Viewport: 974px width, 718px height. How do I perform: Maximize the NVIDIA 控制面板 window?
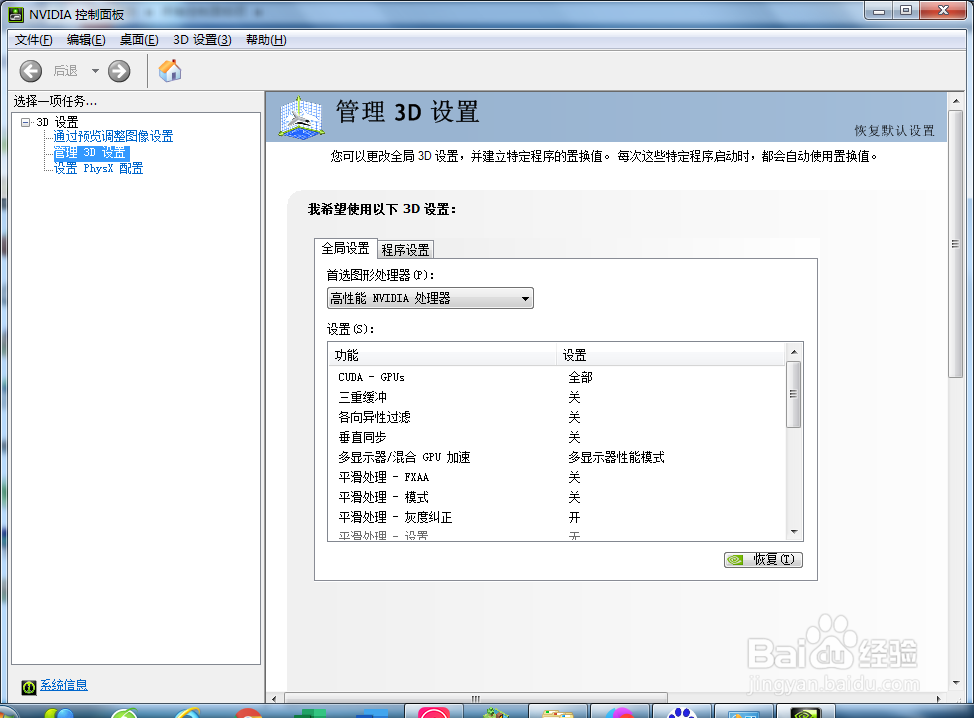tap(906, 11)
